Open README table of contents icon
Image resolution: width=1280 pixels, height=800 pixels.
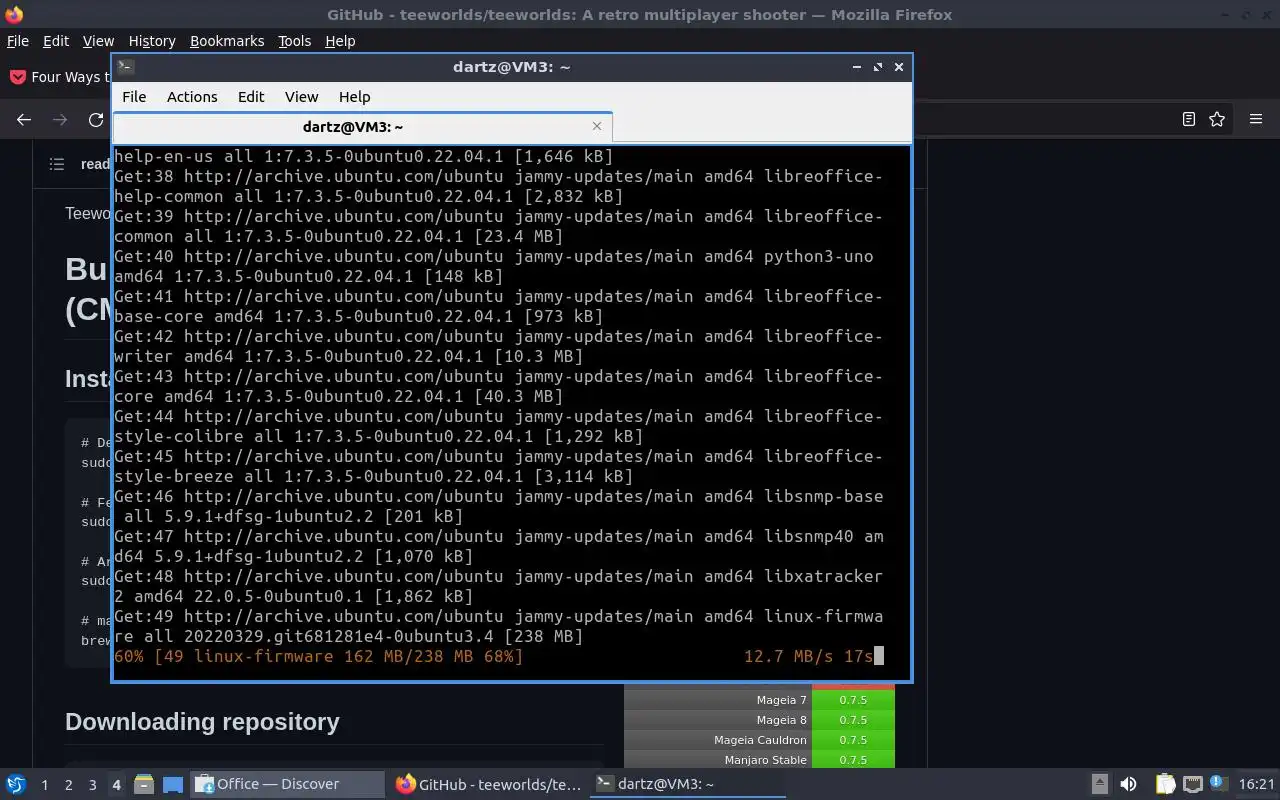[x=57, y=164]
